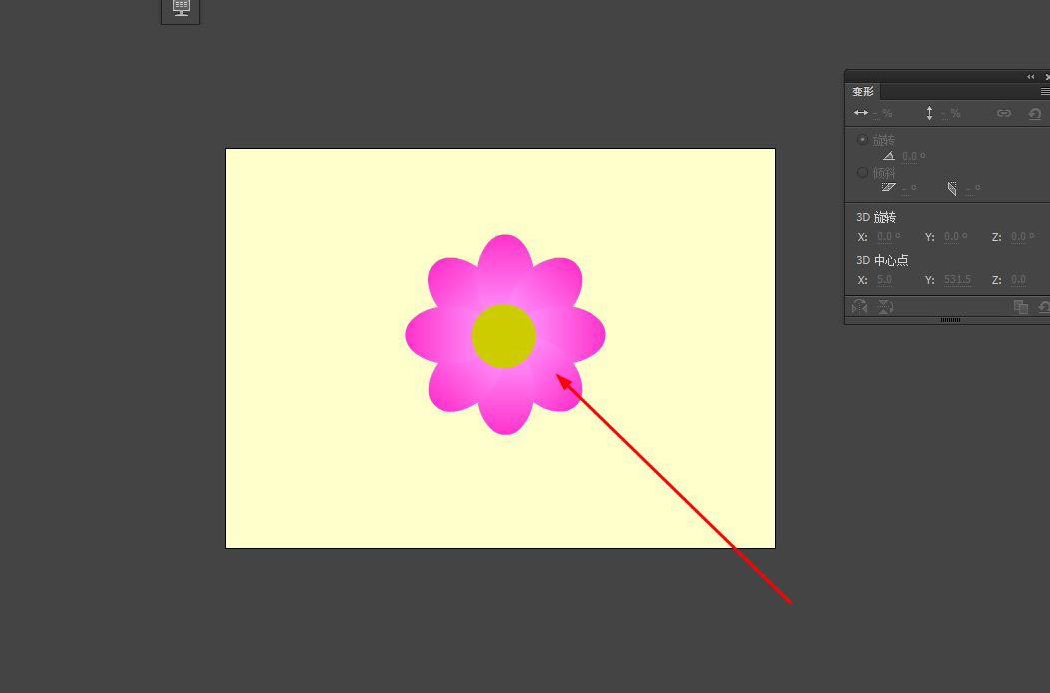Select the vertical scale arrow icon

tap(930, 113)
